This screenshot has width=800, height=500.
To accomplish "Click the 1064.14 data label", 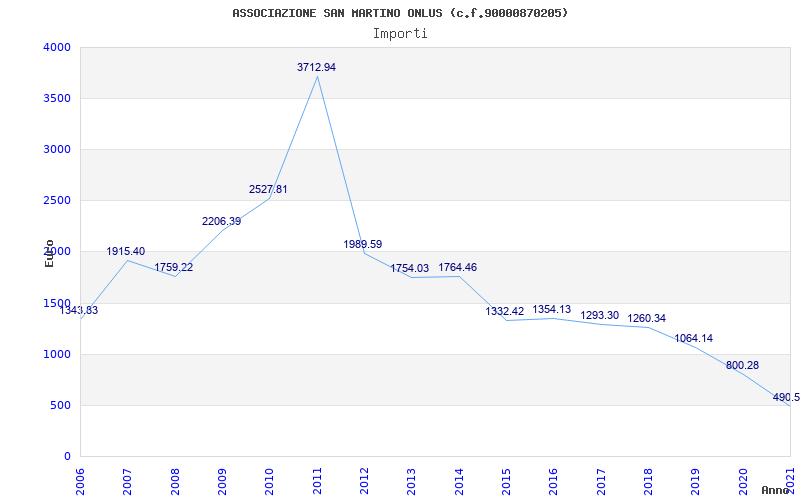I will 694,338.
